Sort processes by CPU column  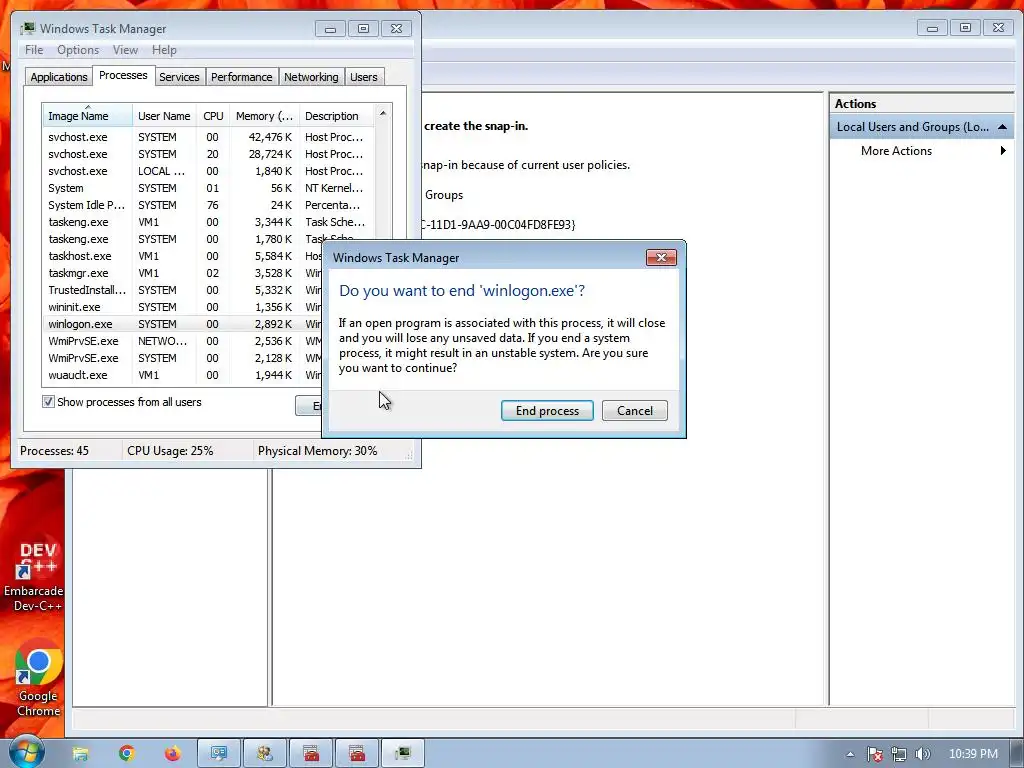pyautogui.click(x=213, y=116)
